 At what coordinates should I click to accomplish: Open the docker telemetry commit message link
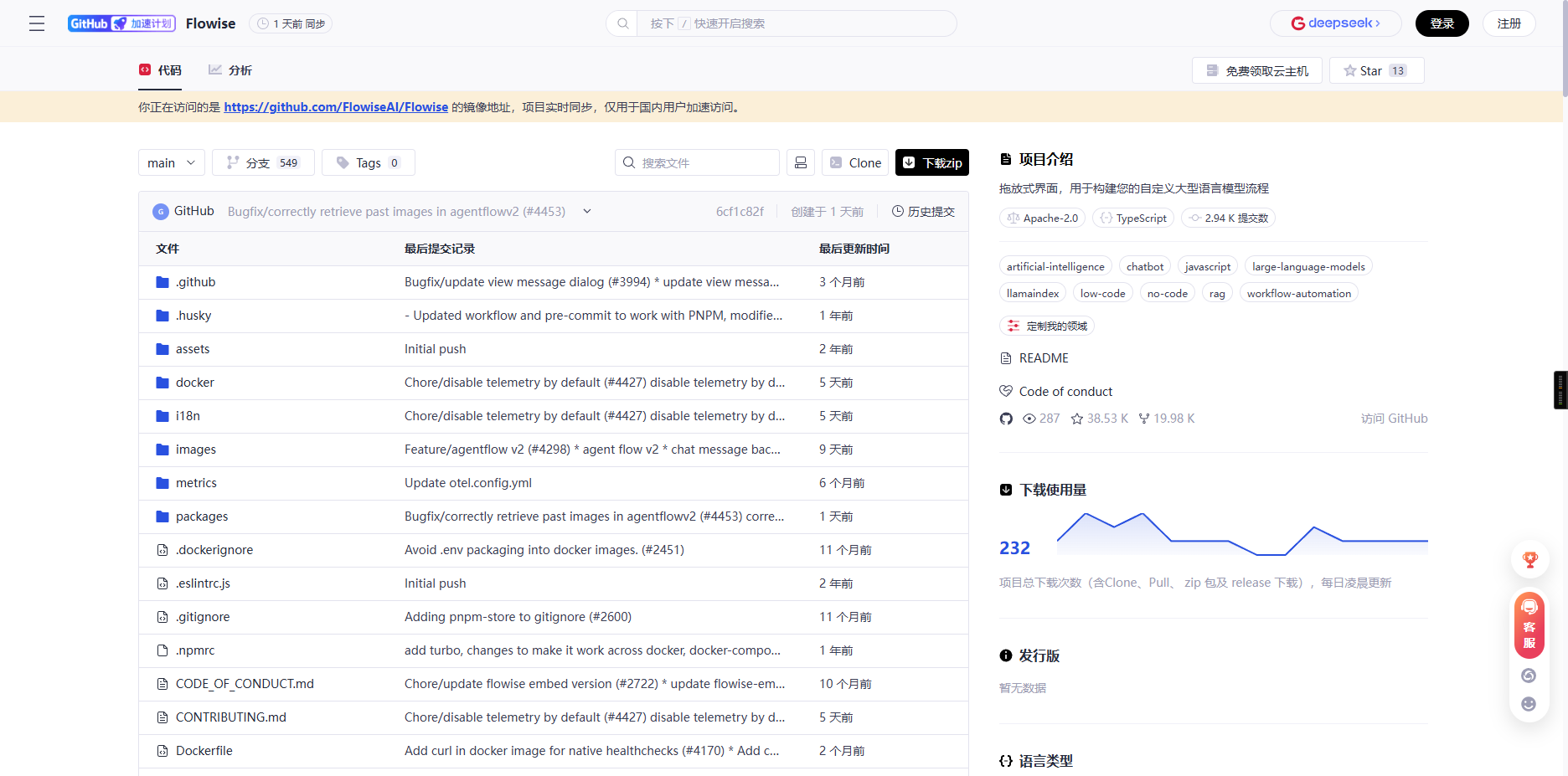tap(595, 383)
